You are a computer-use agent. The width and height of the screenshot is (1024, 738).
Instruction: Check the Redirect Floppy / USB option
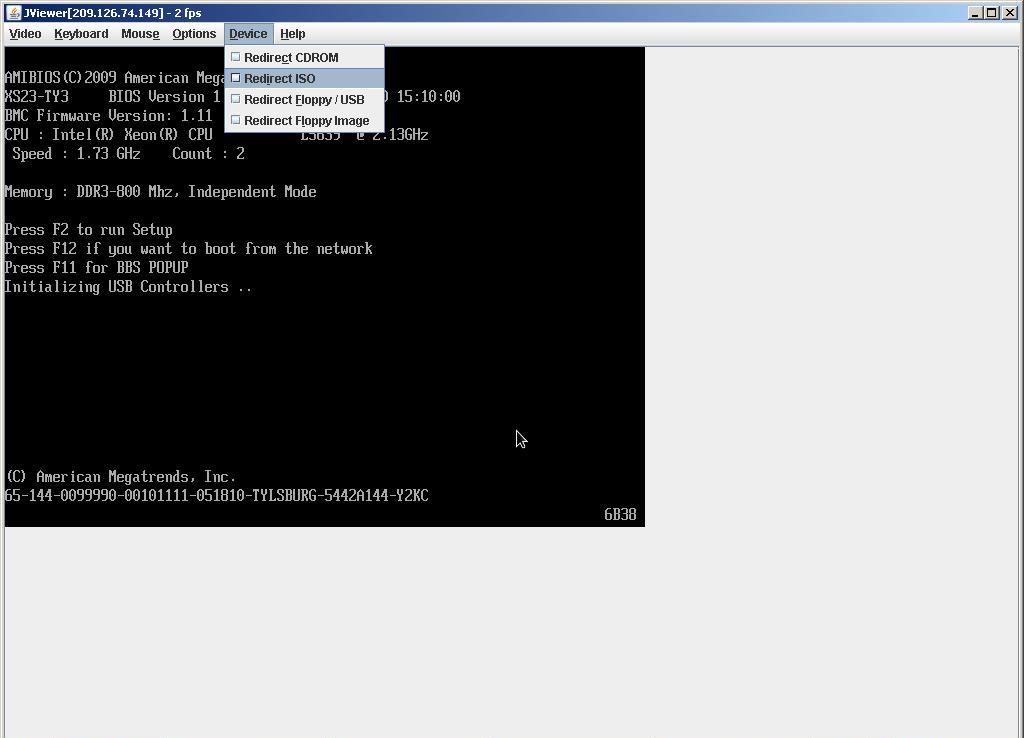tap(236, 99)
